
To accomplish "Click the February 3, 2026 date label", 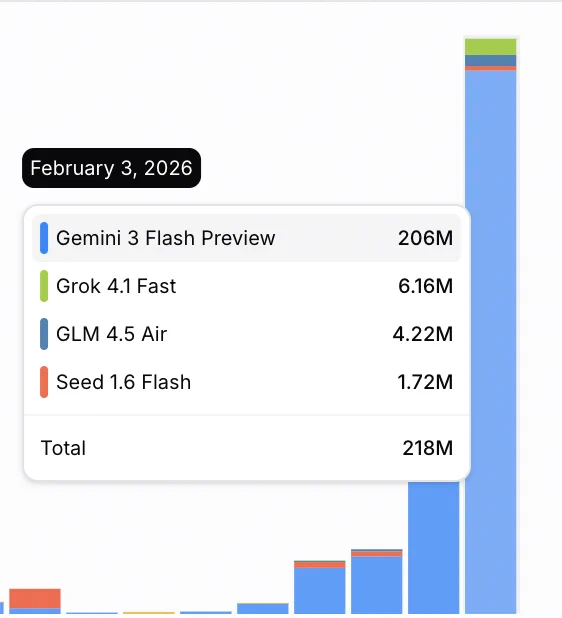I will [x=112, y=168].
